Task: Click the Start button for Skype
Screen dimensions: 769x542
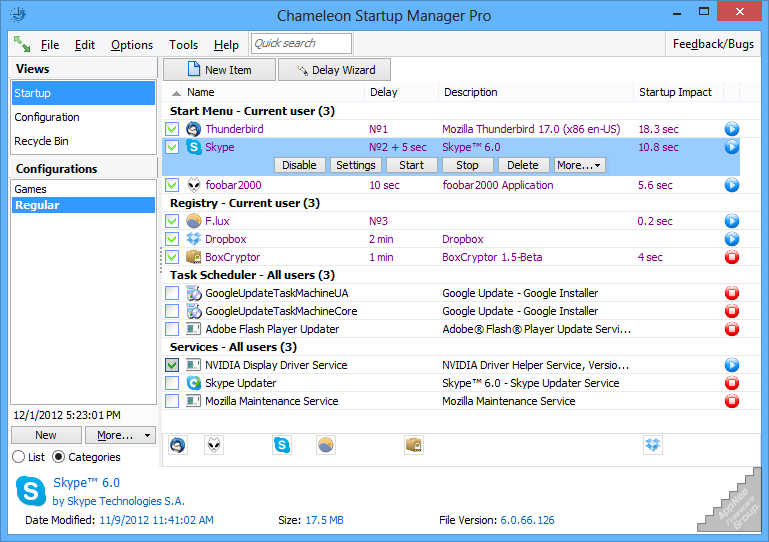Action: click(411, 165)
